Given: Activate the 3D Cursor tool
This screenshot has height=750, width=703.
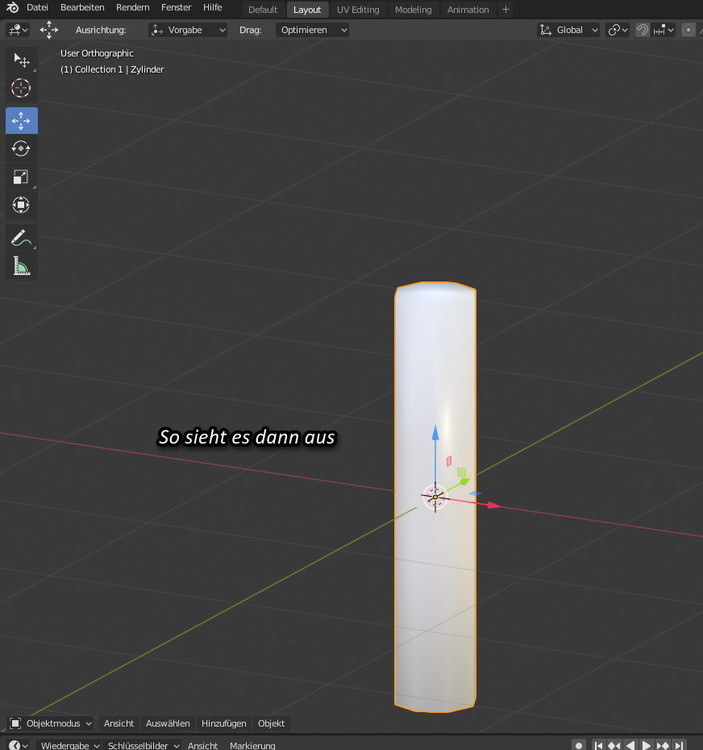Looking at the screenshot, I should pos(21,88).
